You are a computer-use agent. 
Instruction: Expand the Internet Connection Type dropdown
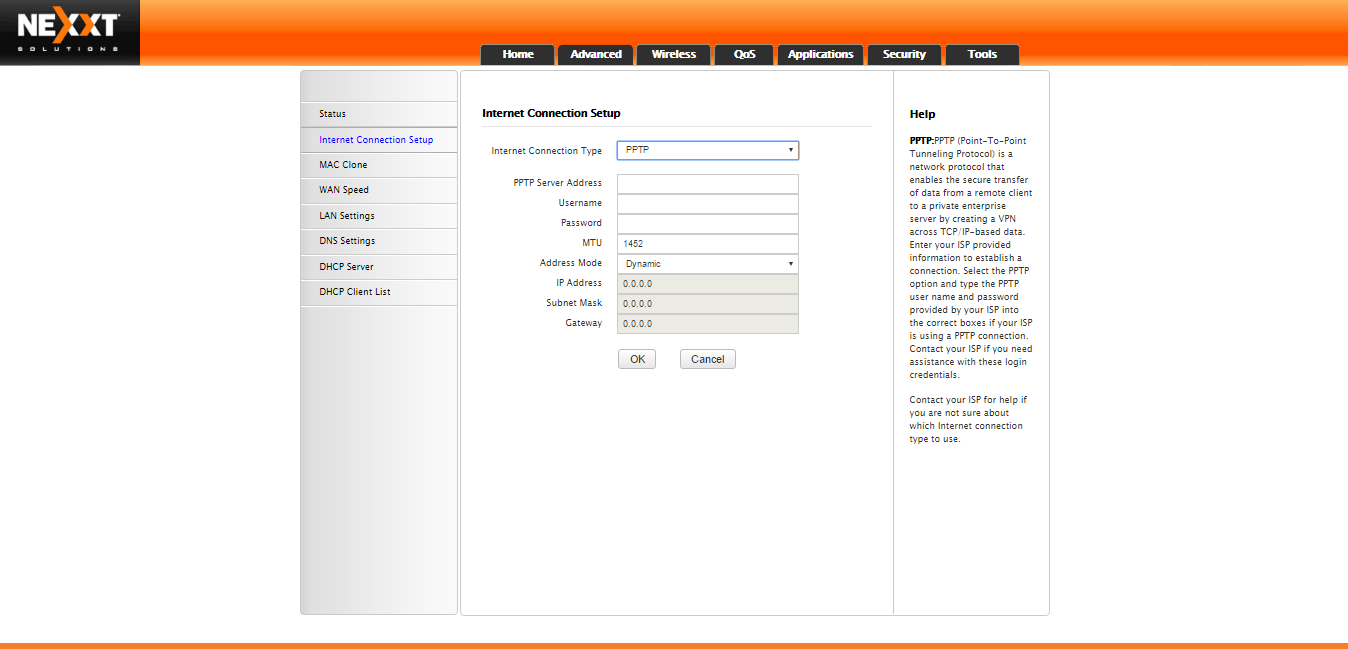(x=708, y=151)
